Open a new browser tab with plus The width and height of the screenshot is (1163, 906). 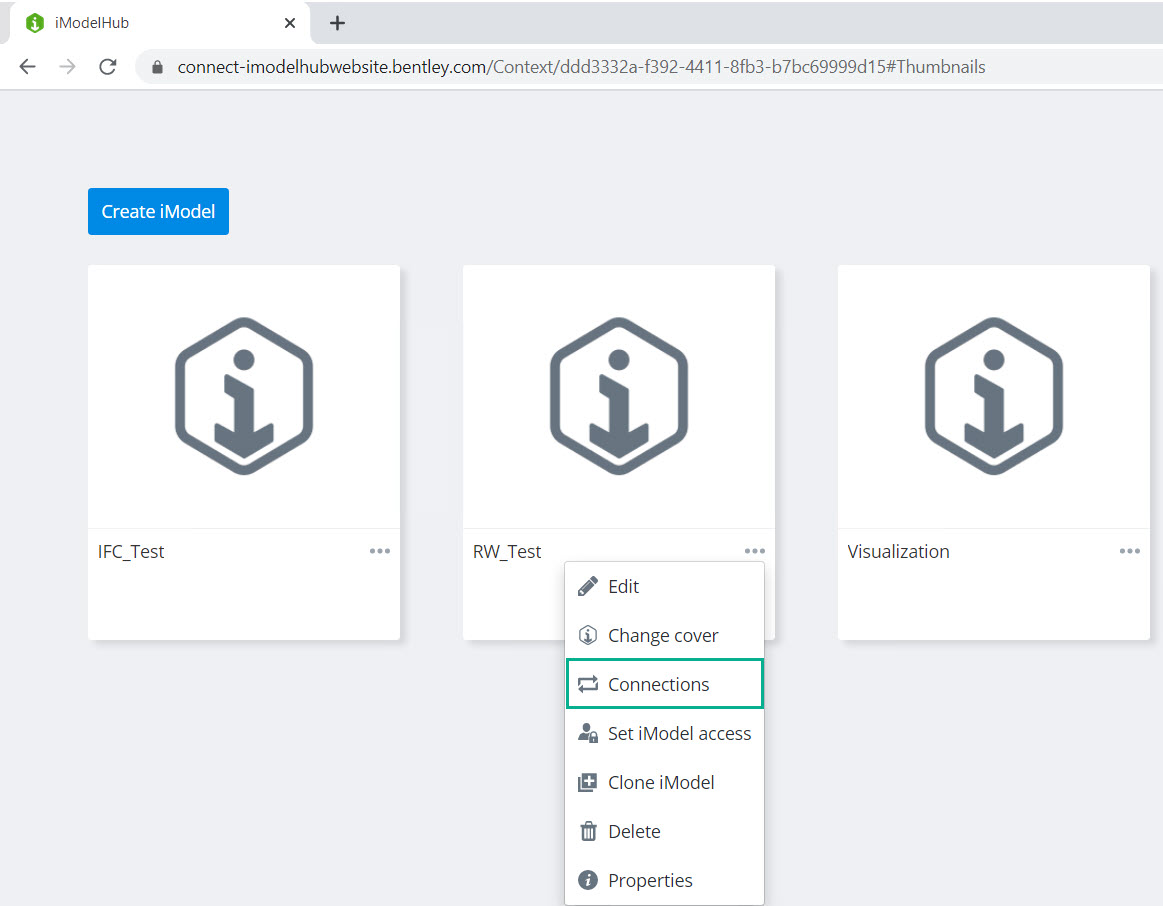click(x=337, y=23)
